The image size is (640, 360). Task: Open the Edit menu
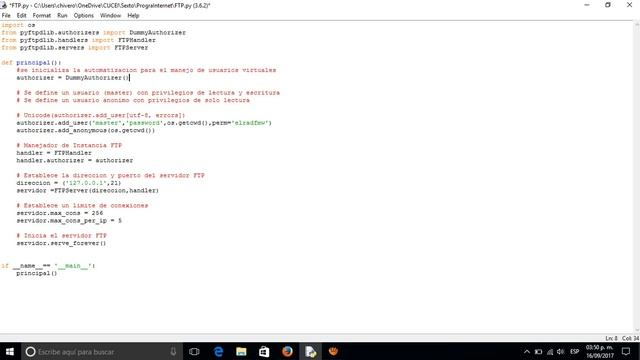[x=21, y=16]
